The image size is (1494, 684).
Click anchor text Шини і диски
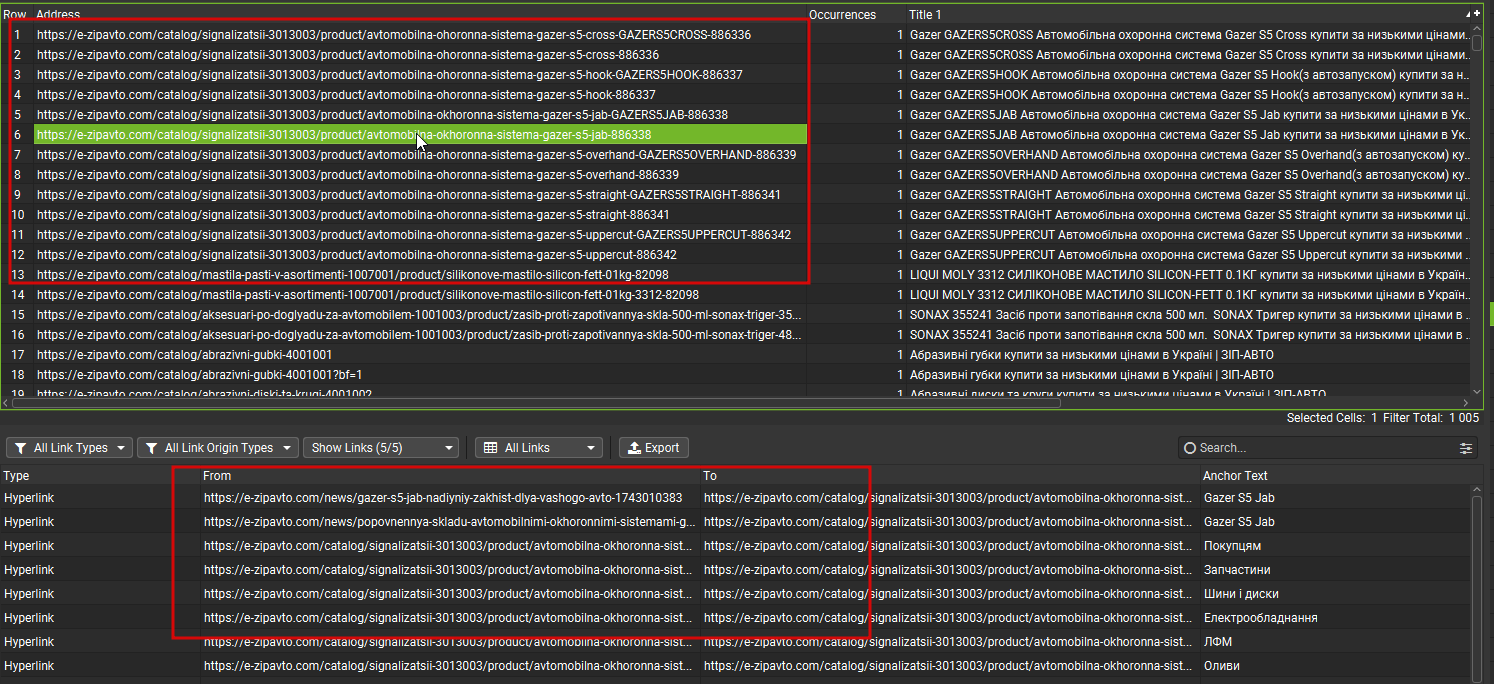click(x=1241, y=593)
